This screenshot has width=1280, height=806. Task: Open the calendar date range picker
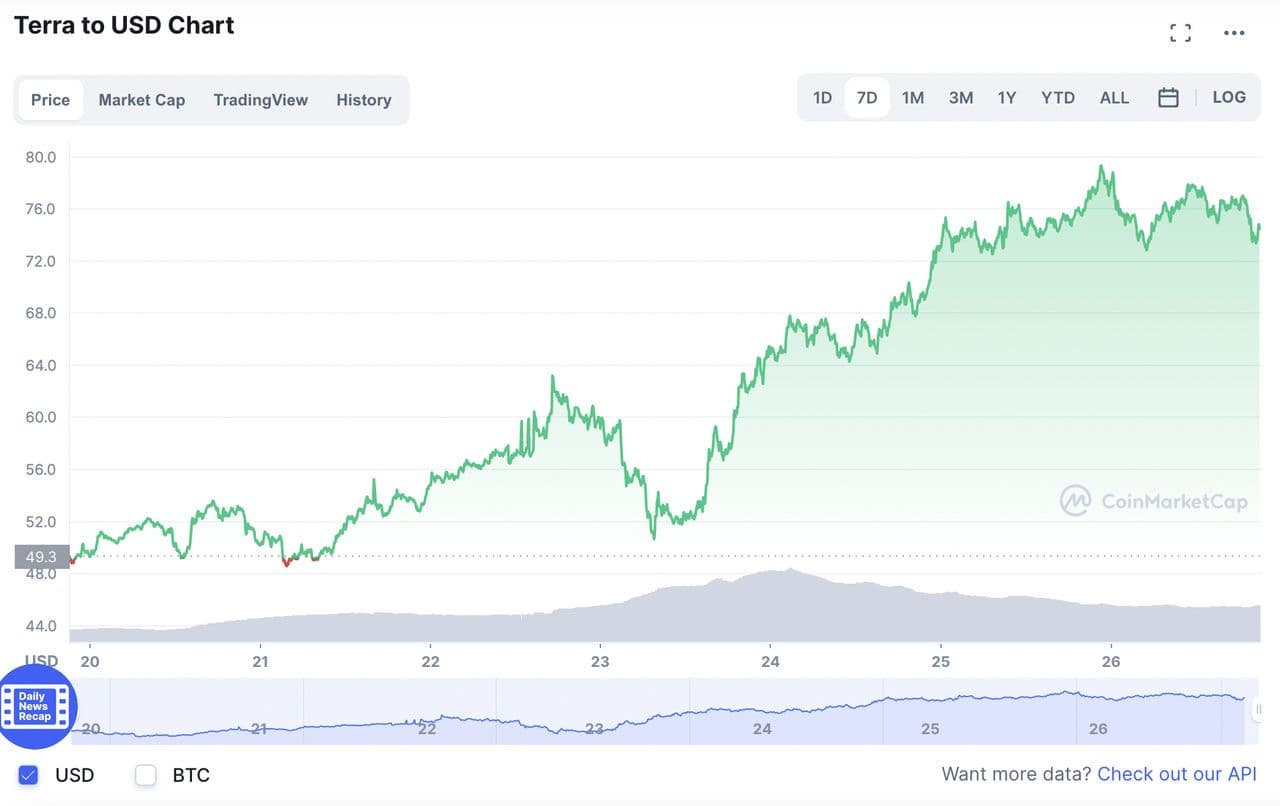point(1168,98)
